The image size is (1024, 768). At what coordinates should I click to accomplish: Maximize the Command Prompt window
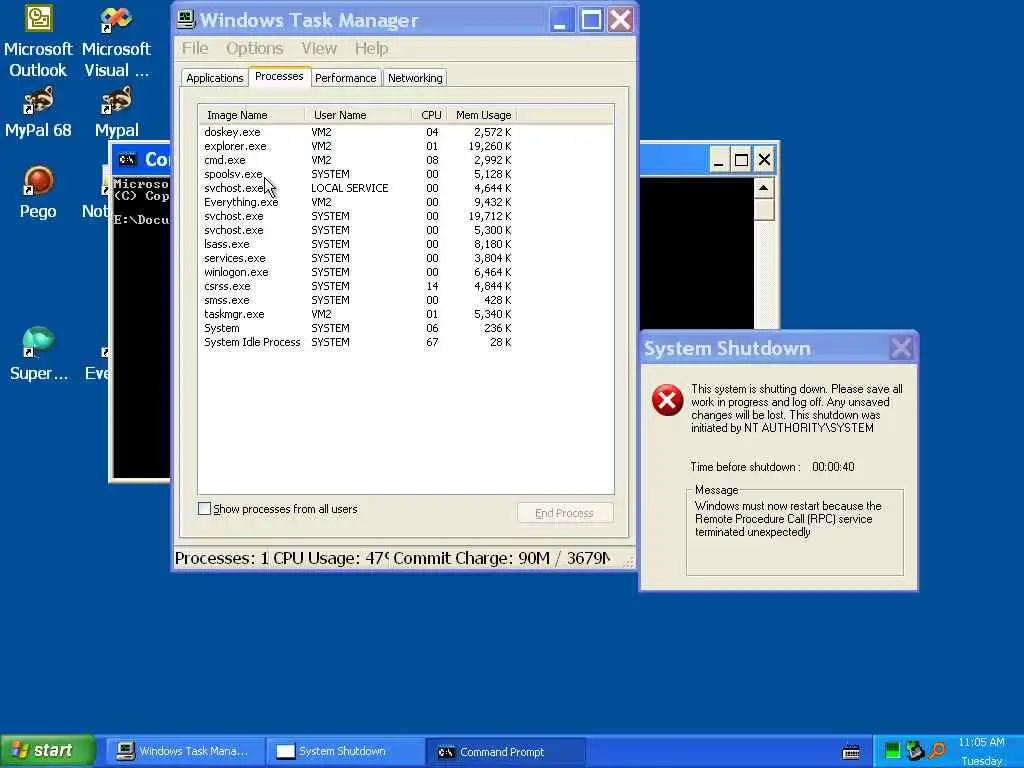click(741, 160)
